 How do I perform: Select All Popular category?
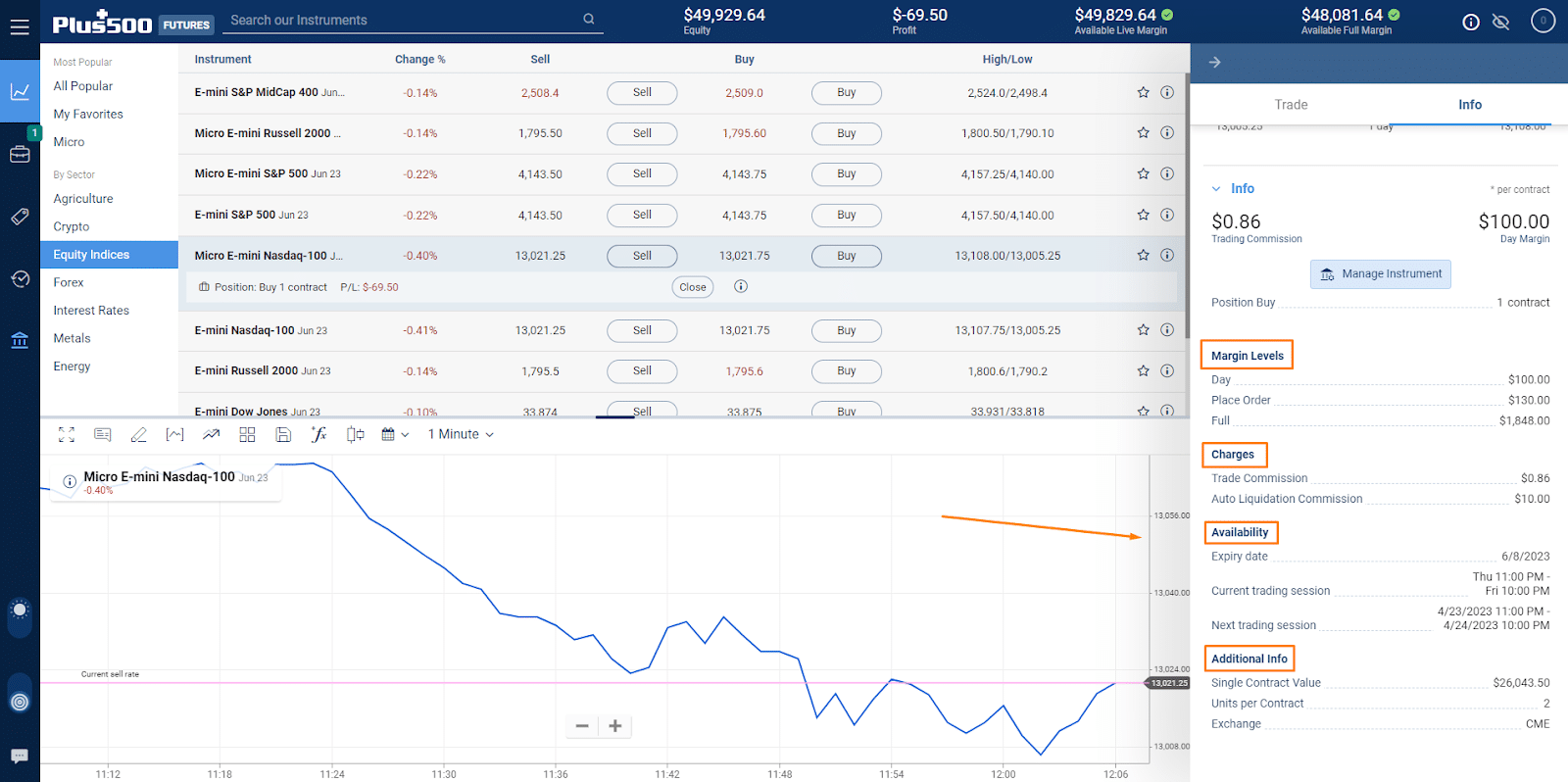(83, 86)
